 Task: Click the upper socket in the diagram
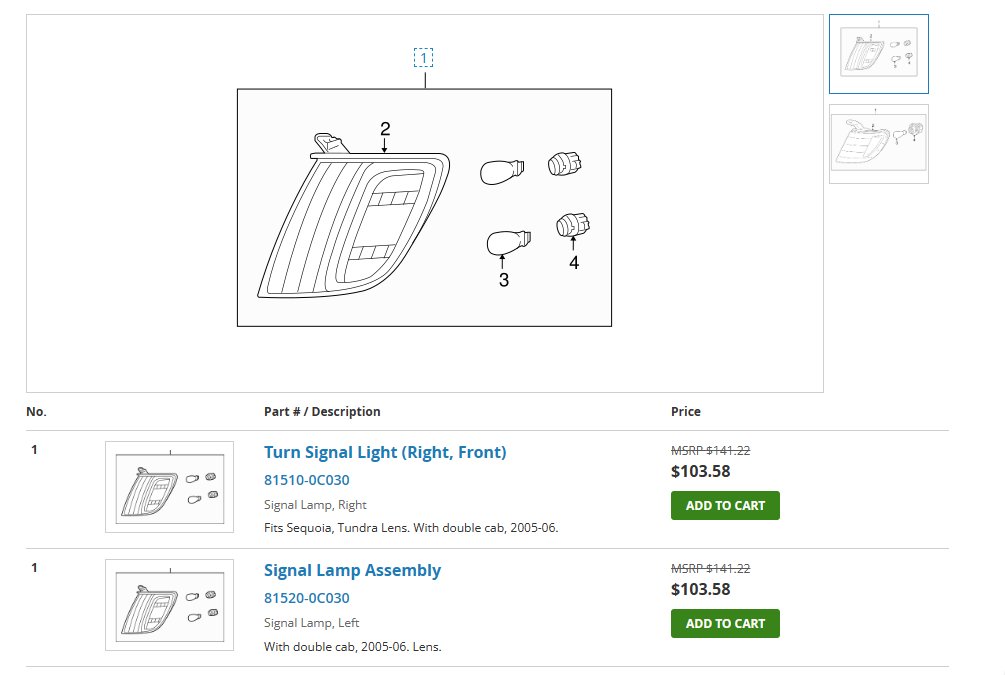565,164
